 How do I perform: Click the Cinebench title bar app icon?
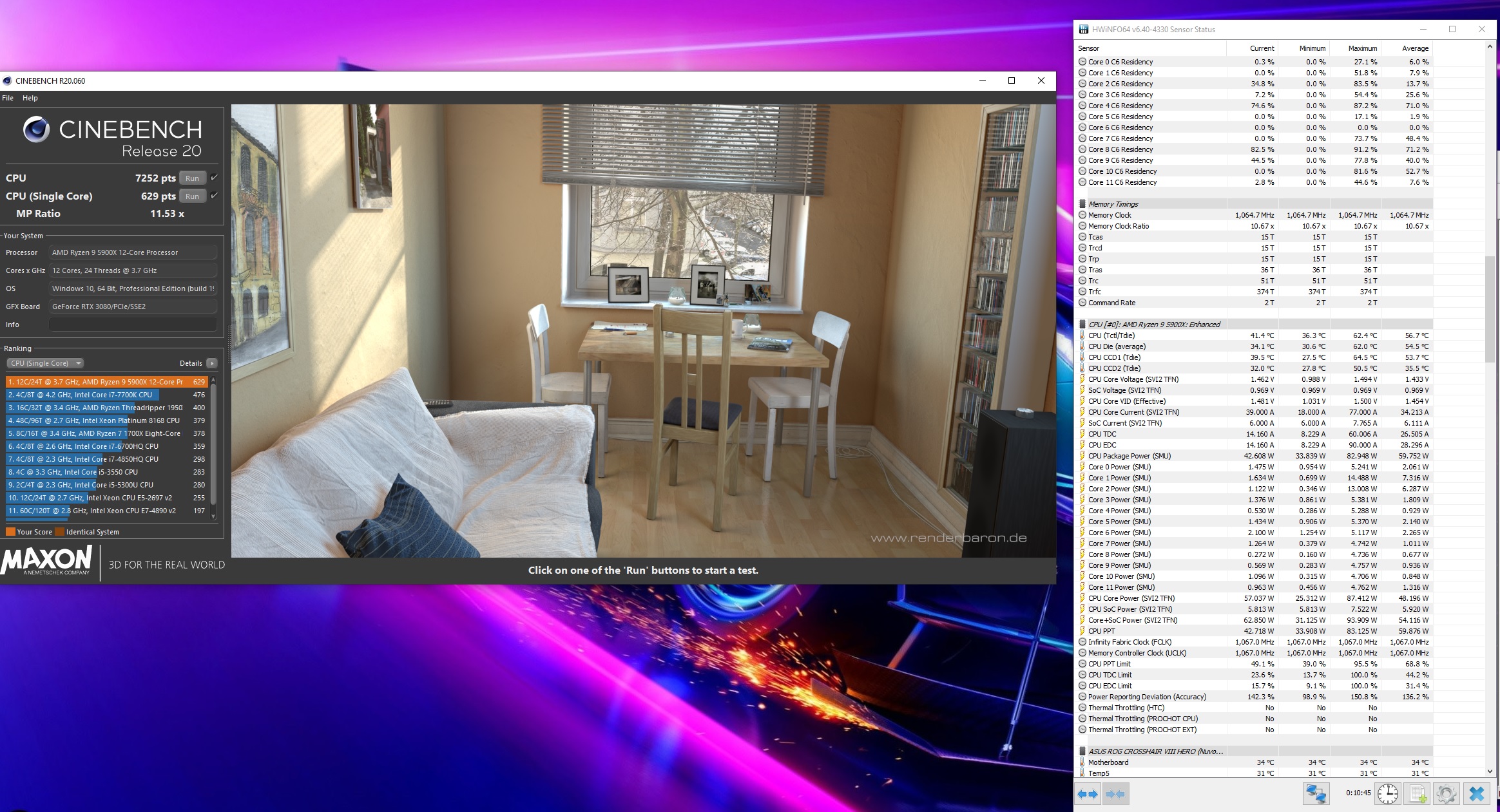click(7, 80)
